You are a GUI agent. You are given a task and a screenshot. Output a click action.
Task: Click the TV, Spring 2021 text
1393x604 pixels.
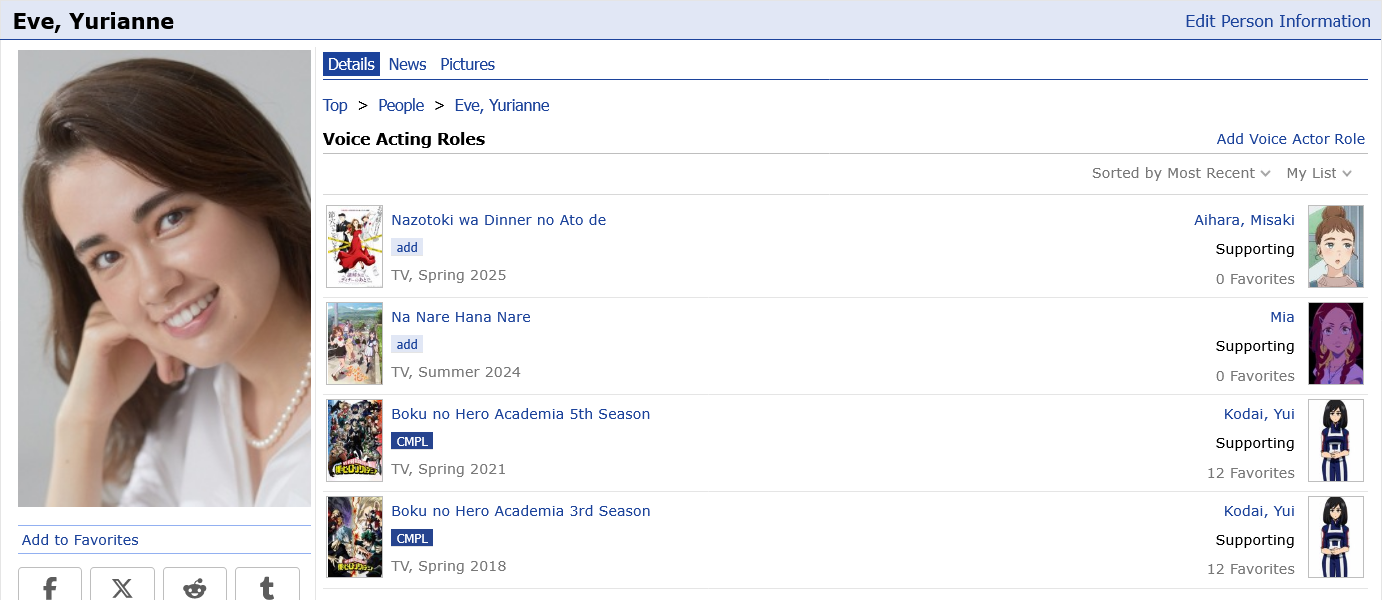pos(449,469)
